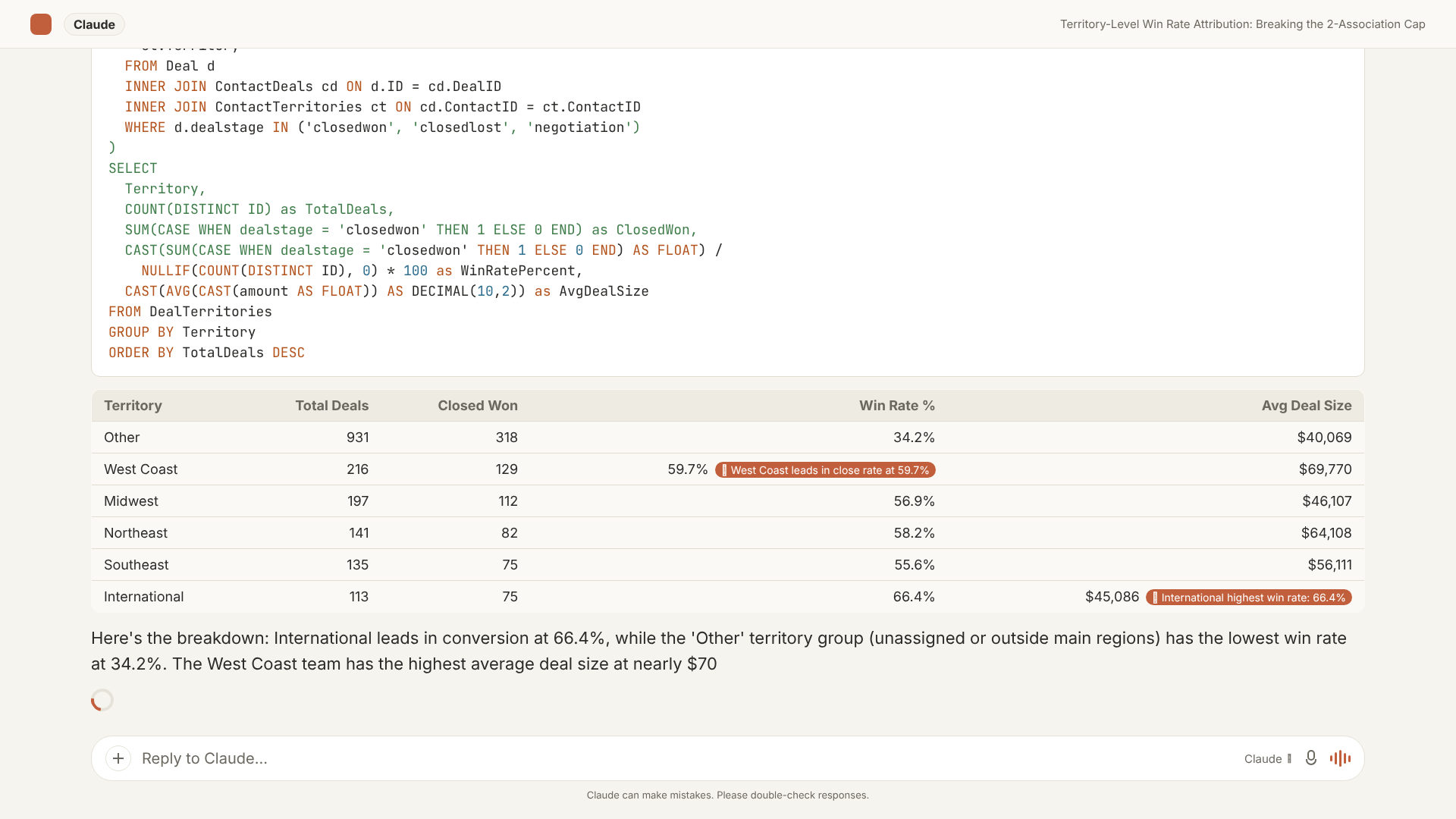The height and width of the screenshot is (819, 1456).
Task: Click the orange Claude logo icon
Action: click(x=41, y=24)
